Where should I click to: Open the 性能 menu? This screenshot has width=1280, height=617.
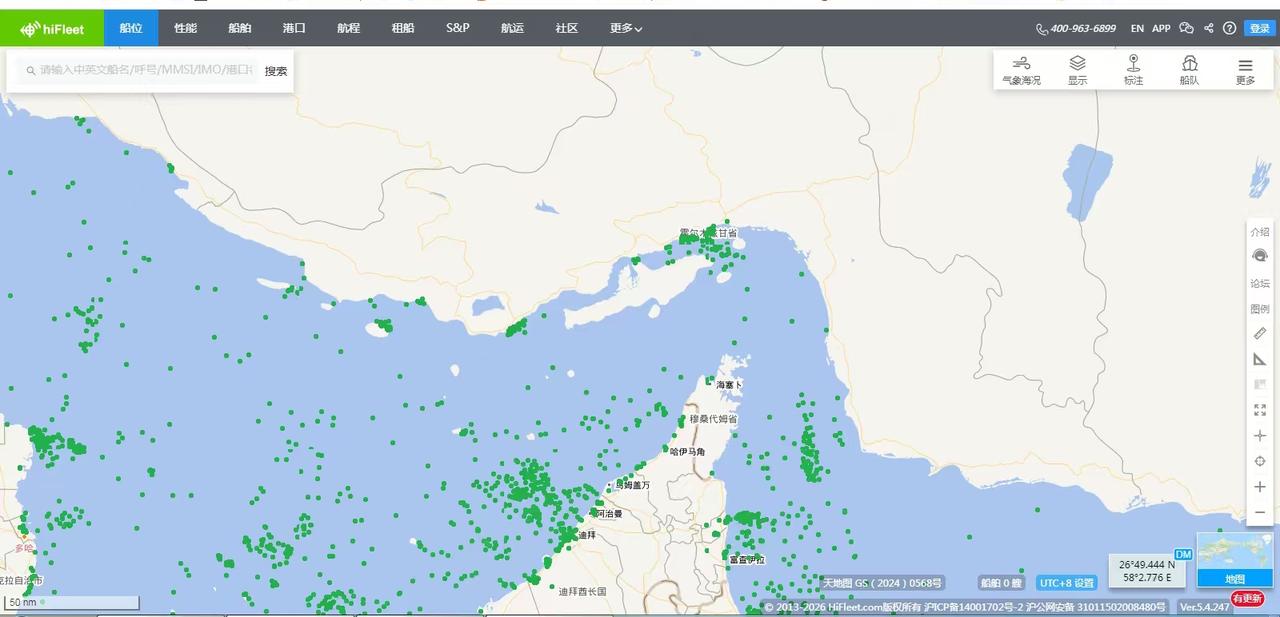click(x=185, y=28)
